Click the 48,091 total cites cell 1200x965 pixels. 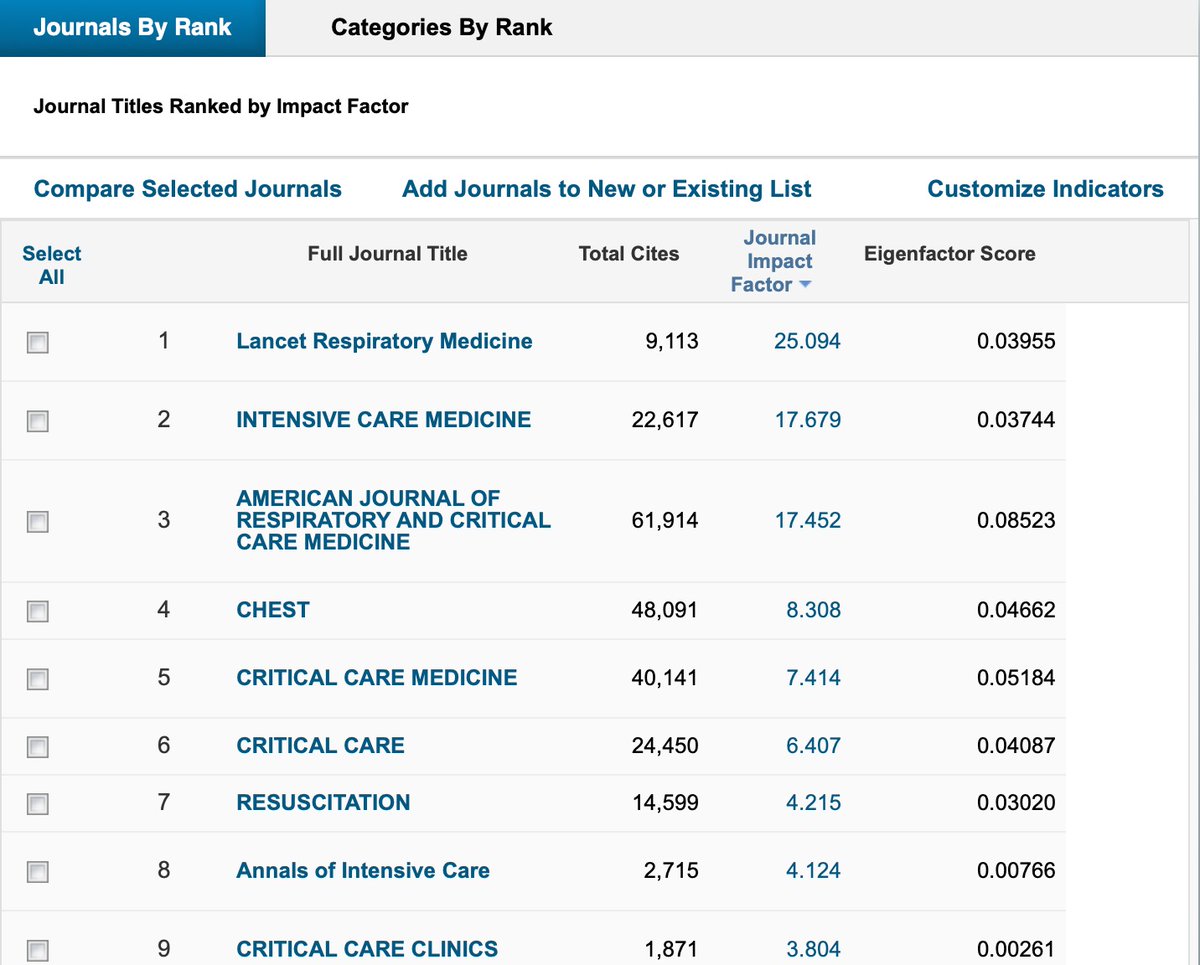pyautogui.click(x=665, y=610)
